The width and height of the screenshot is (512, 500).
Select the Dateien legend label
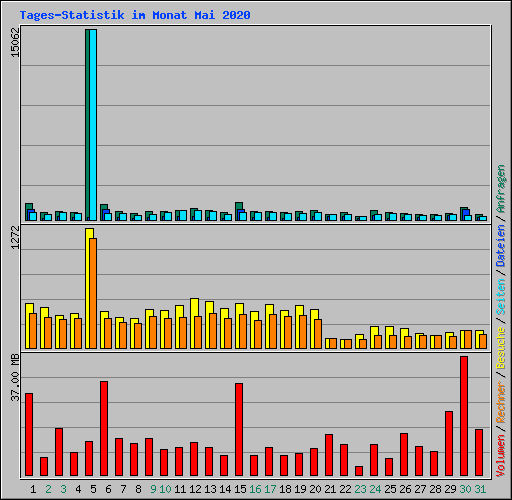click(501, 246)
